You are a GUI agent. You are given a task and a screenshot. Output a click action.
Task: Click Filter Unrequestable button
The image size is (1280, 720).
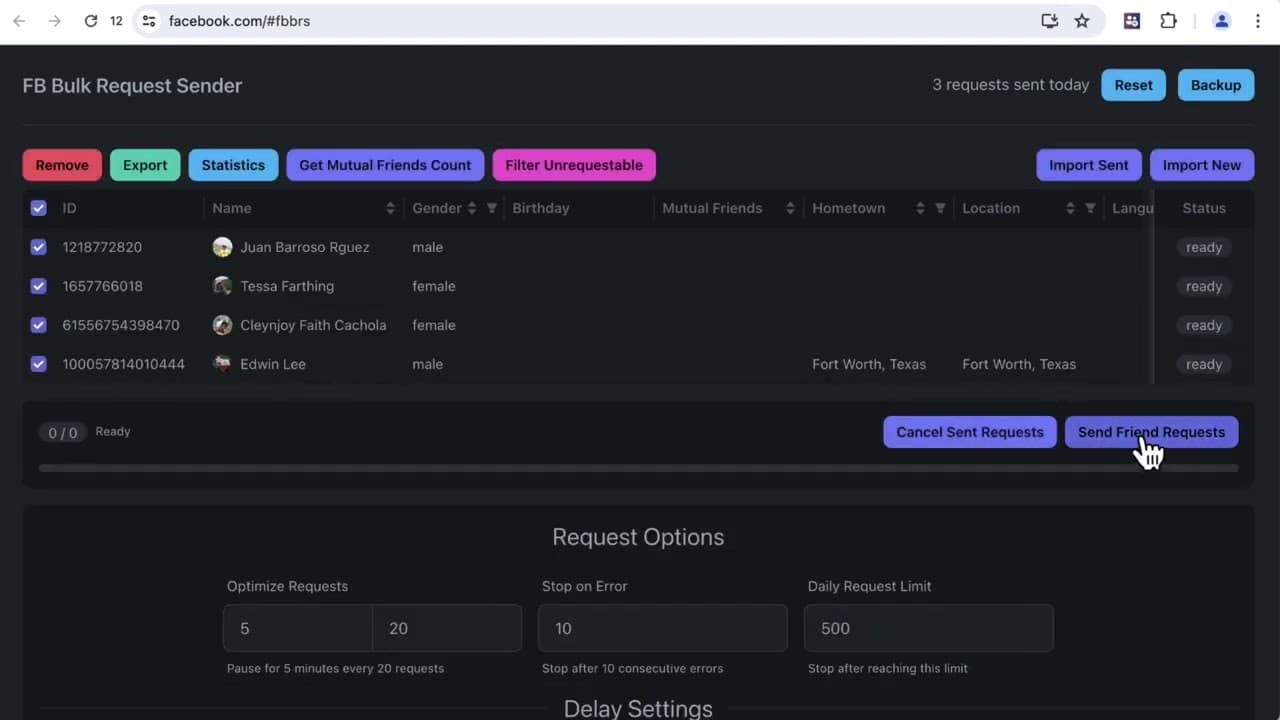coord(574,165)
